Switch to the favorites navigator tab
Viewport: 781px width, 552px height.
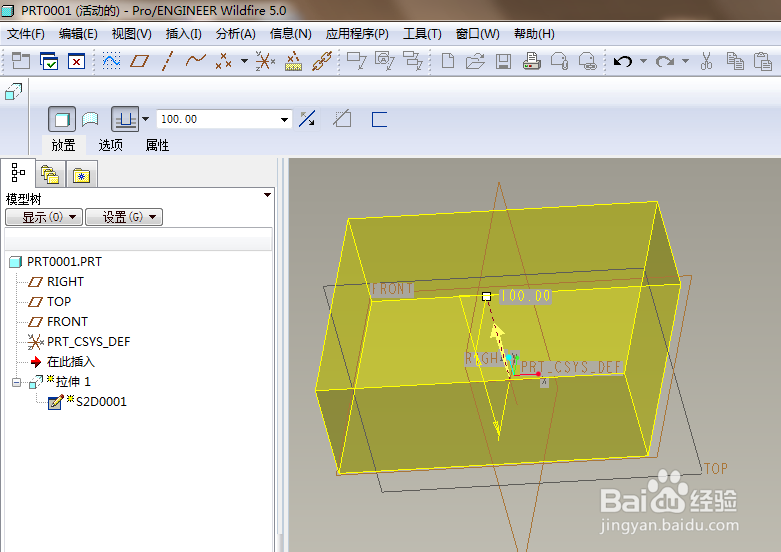(81, 175)
